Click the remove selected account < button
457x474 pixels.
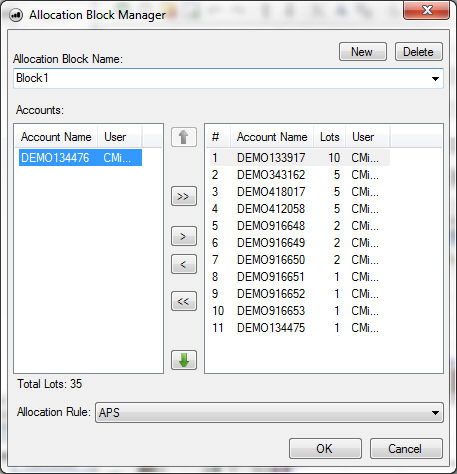184,264
